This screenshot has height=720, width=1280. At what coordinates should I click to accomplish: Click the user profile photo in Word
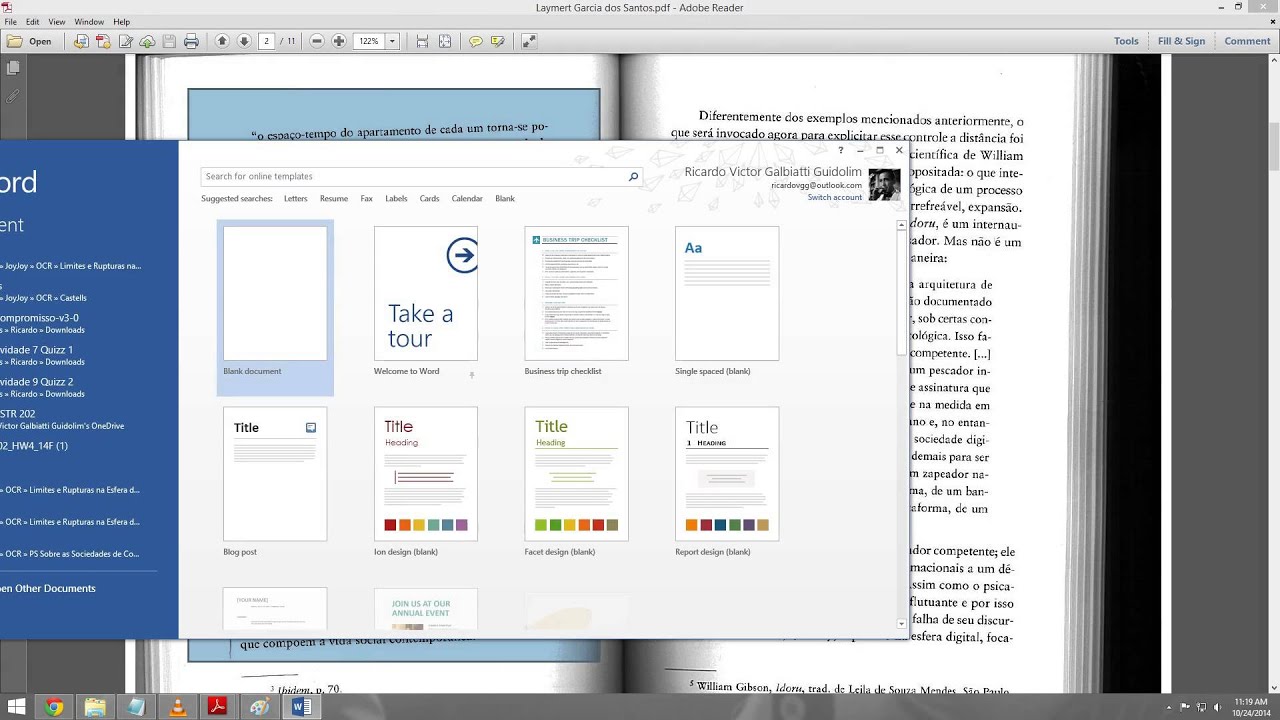[x=884, y=184]
